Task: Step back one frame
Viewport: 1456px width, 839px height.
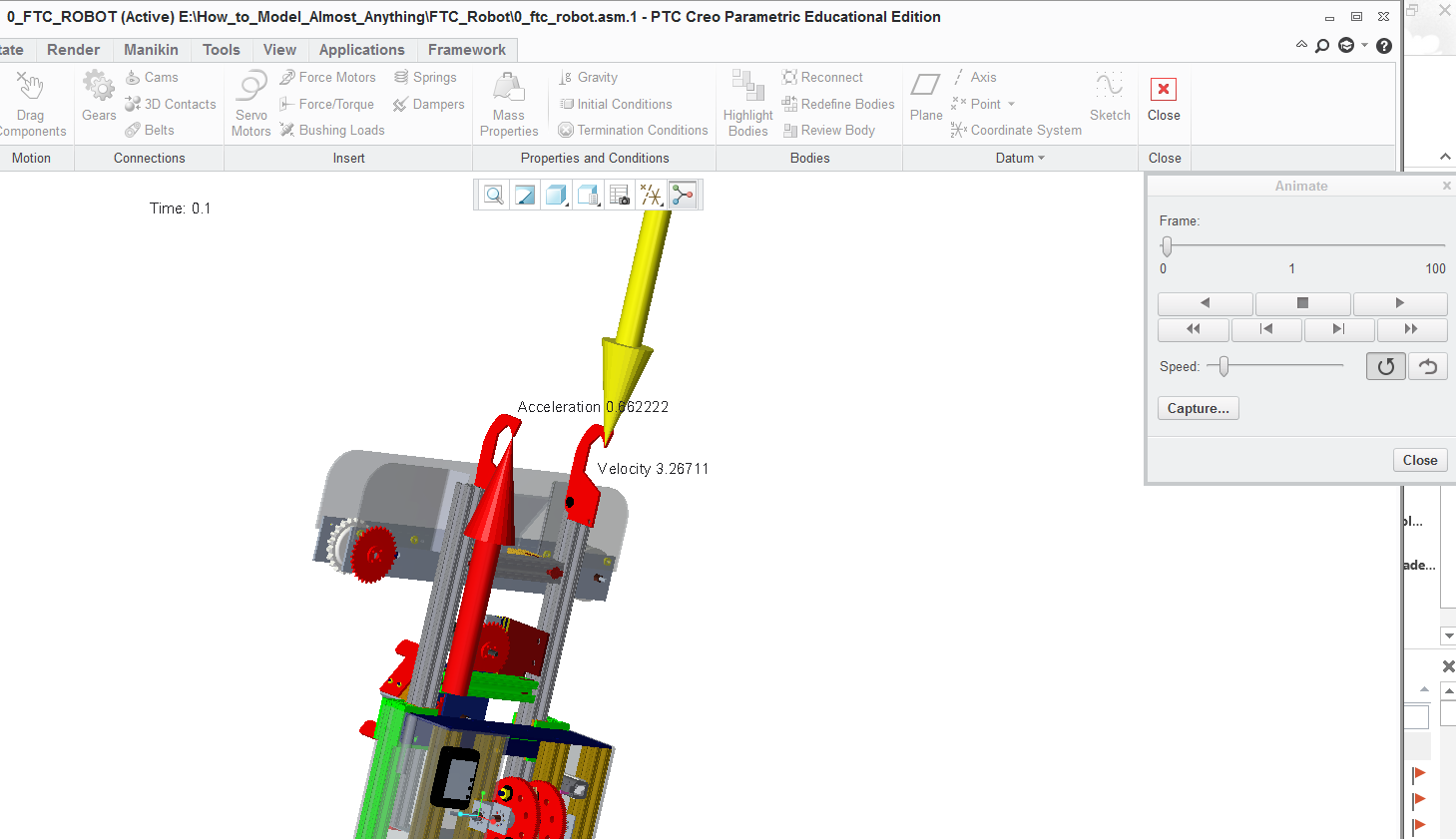Action: [1265, 328]
